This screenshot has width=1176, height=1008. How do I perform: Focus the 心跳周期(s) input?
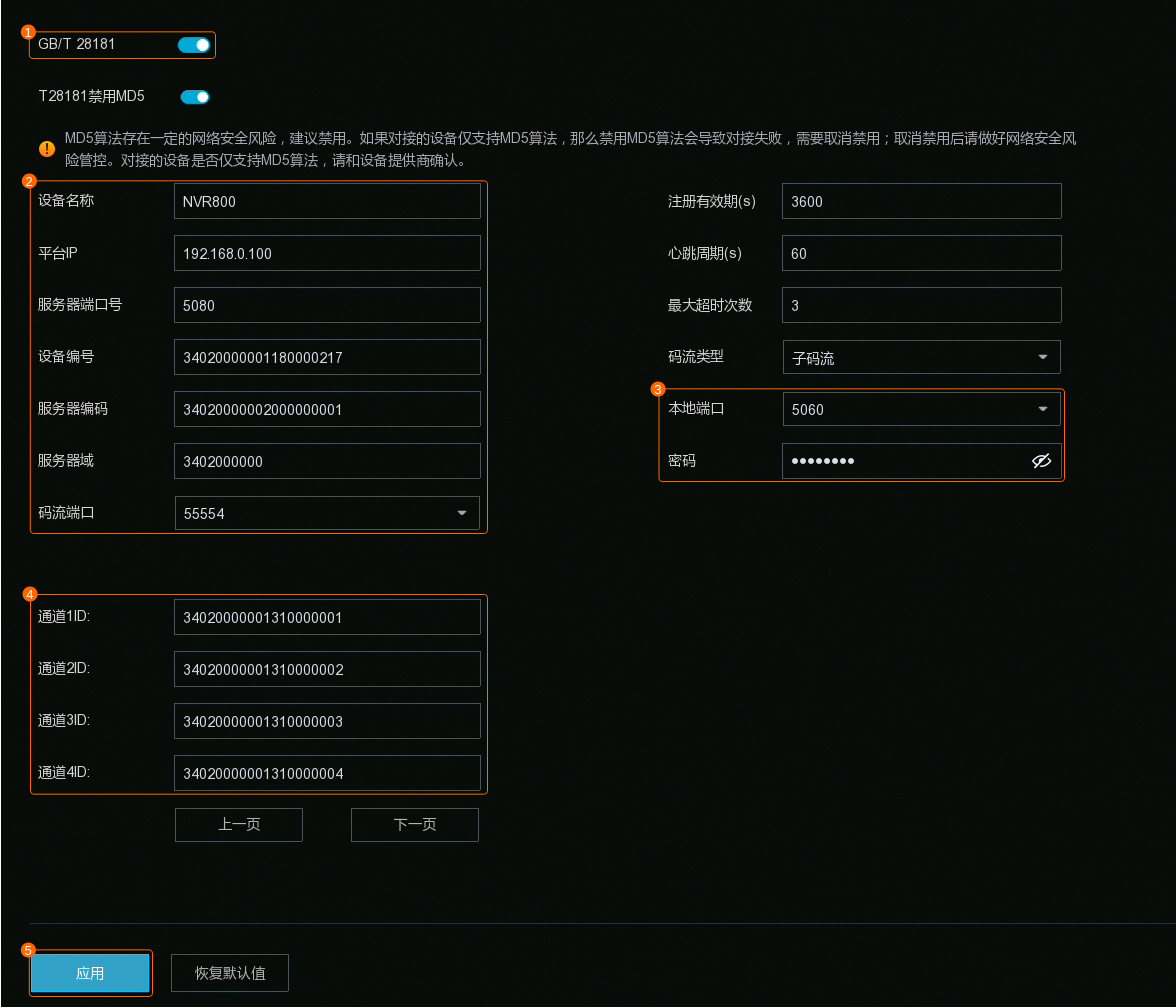click(921, 253)
